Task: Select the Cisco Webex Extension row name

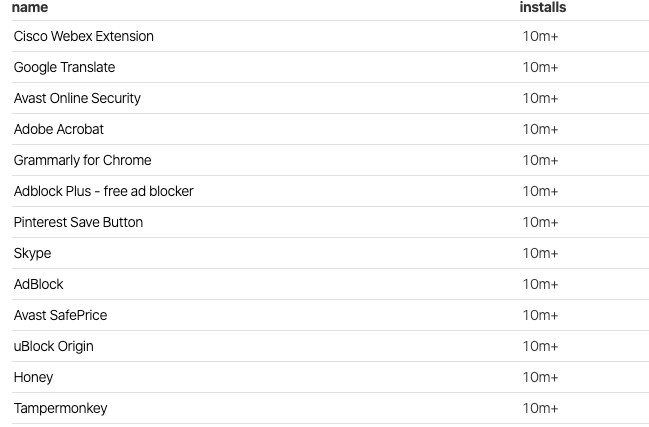Action: pos(84,36)
